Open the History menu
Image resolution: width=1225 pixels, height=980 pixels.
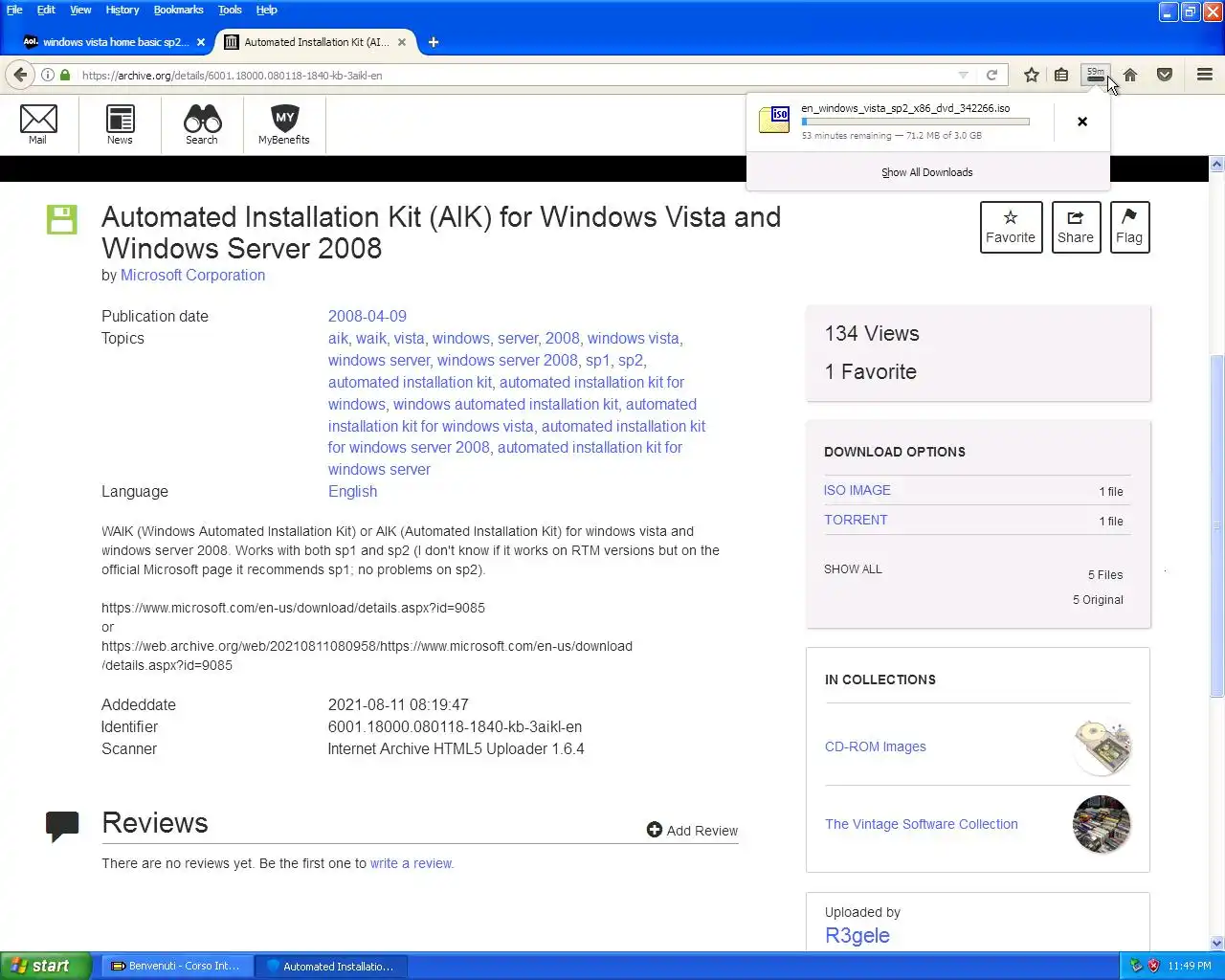click(122, 10)
